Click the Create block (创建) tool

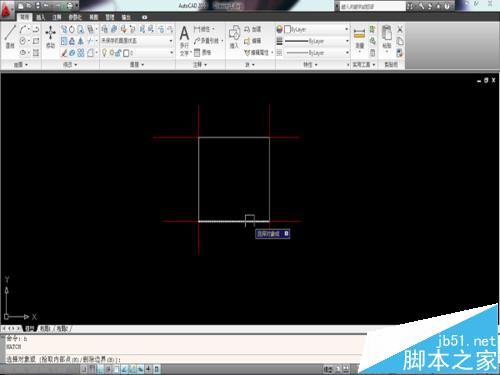253,29
